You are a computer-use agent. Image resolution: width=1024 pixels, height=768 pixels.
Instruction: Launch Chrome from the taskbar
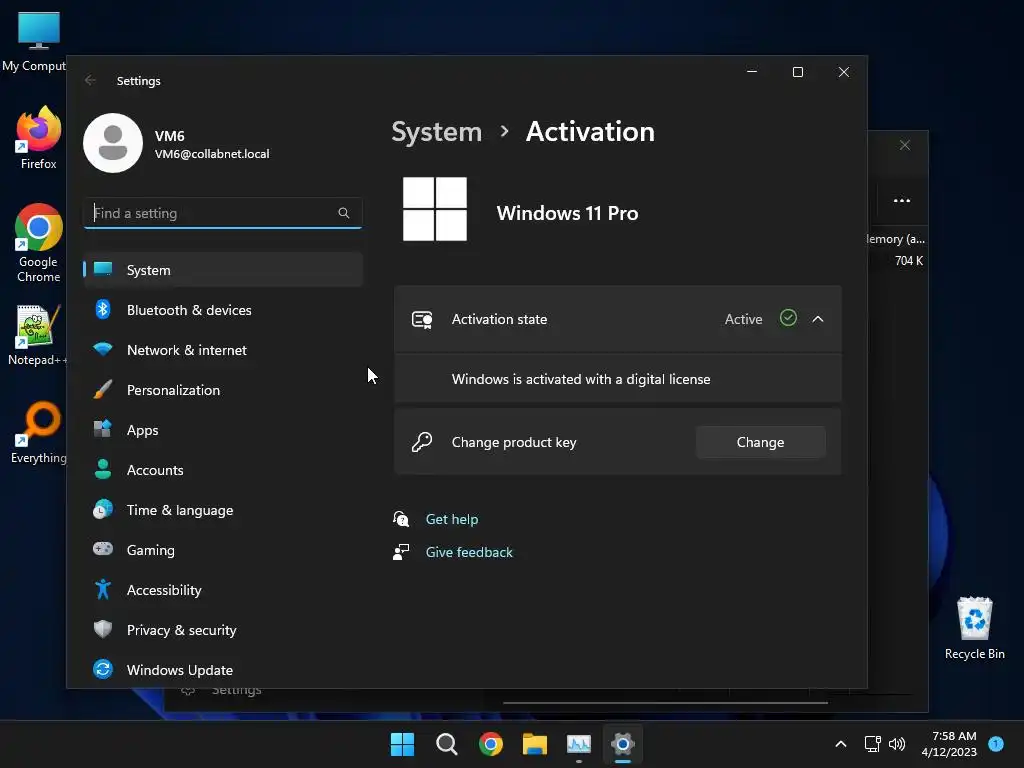coord(490,744)
